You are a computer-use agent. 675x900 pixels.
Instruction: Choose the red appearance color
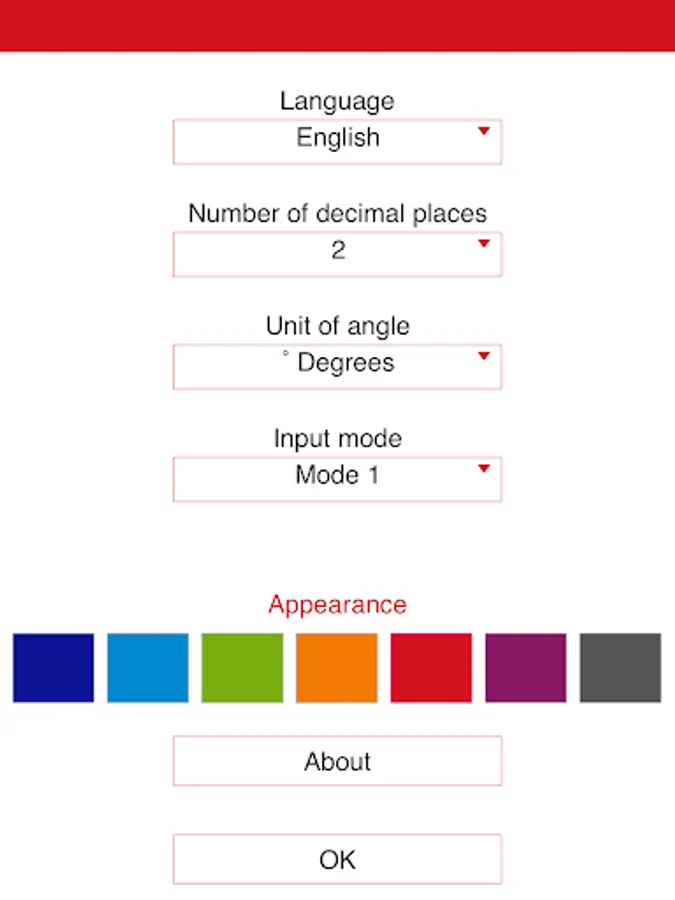431,667
